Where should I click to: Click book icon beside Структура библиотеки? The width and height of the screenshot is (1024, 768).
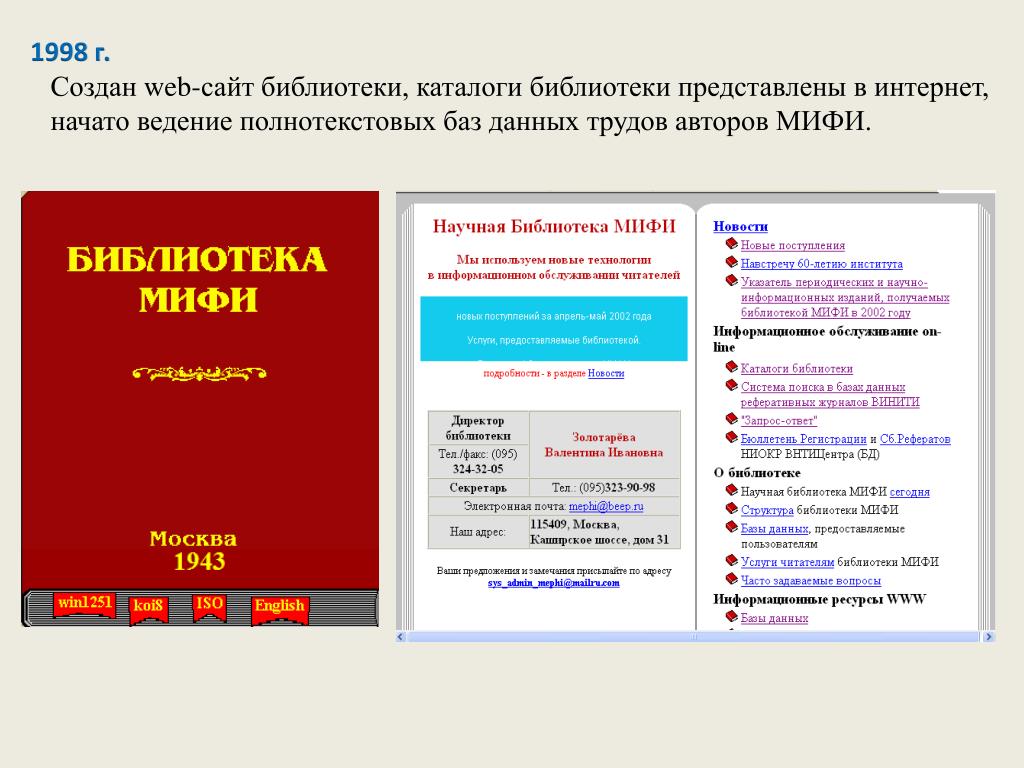(731, 509)
